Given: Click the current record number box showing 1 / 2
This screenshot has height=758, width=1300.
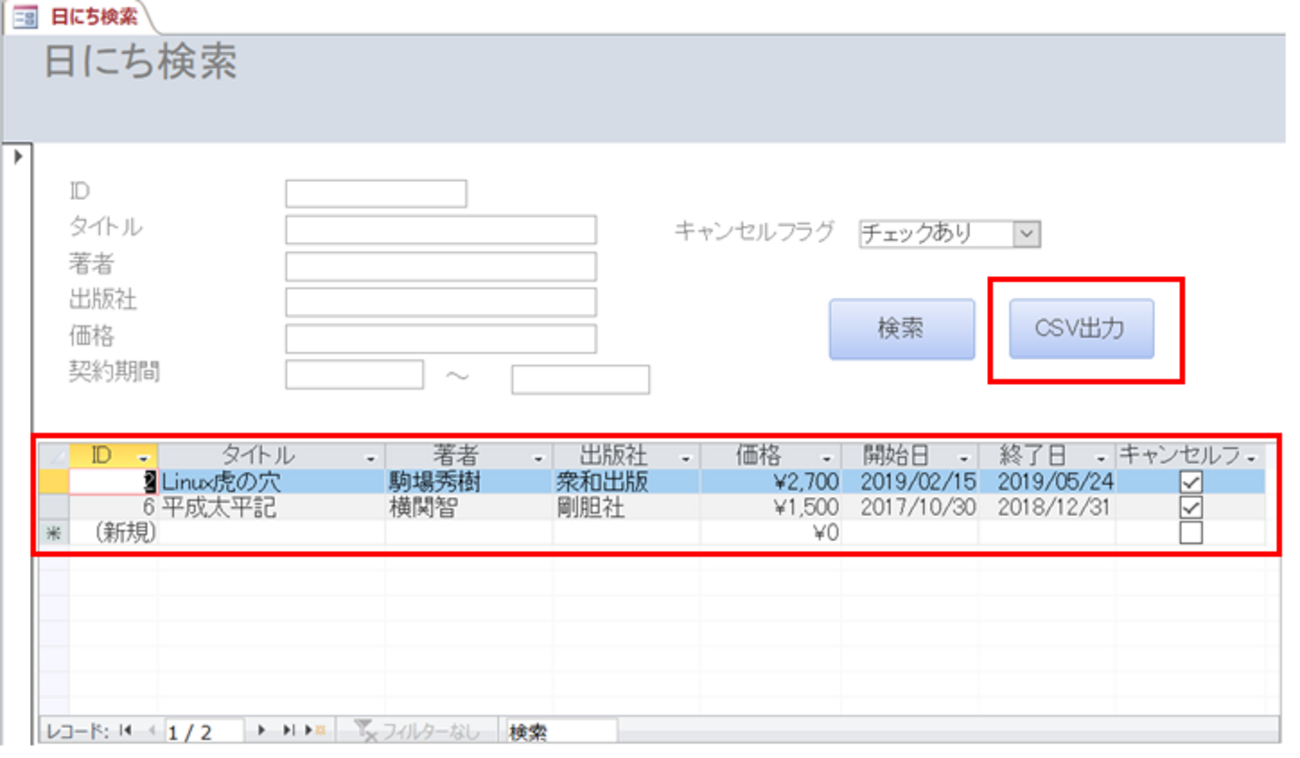Looking at the screenshot, I should click(x=204, y=731).
